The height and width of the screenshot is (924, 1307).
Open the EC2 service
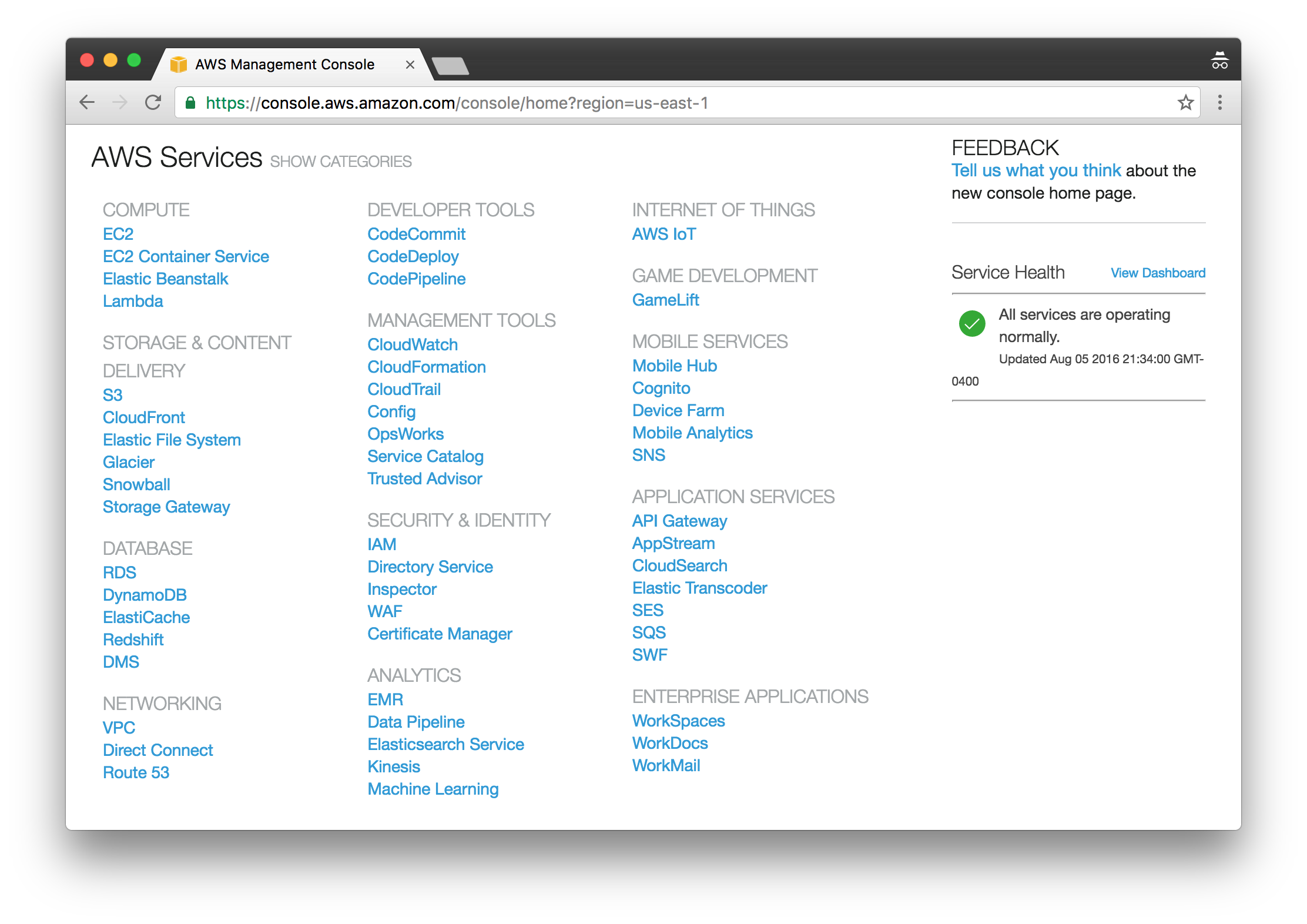coord(118,234)
